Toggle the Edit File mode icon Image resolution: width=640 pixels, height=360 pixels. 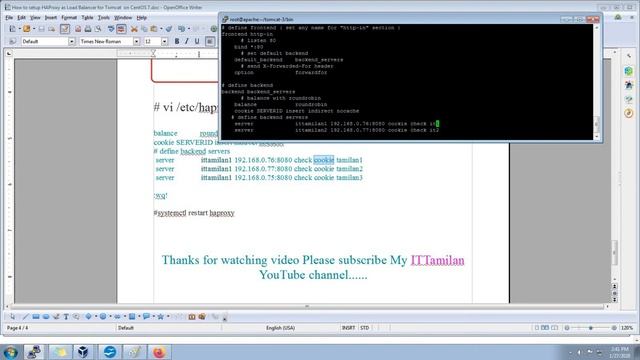click(64, 29)
